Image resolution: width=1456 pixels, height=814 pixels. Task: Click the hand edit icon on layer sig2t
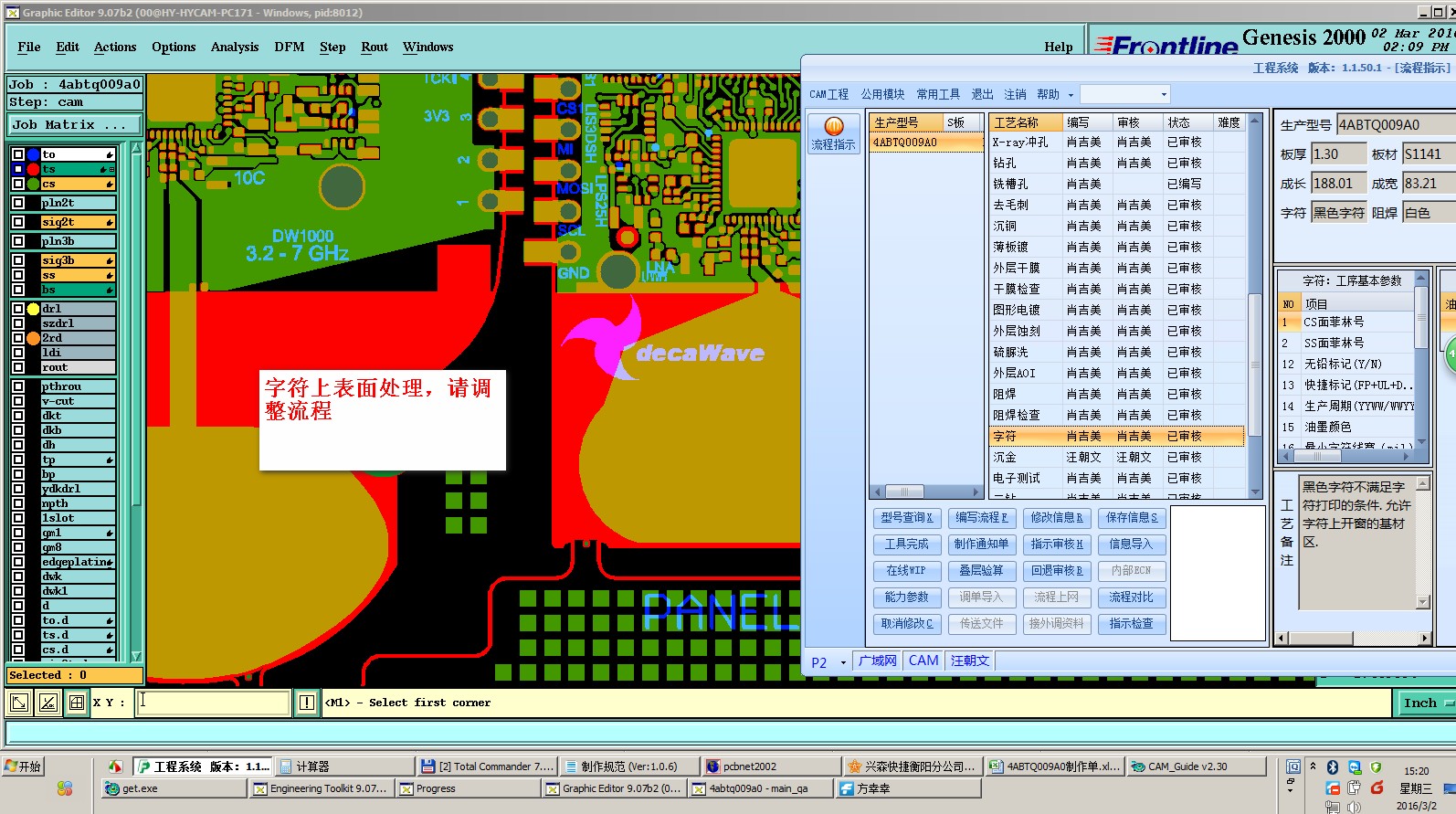tap(110, 222)
